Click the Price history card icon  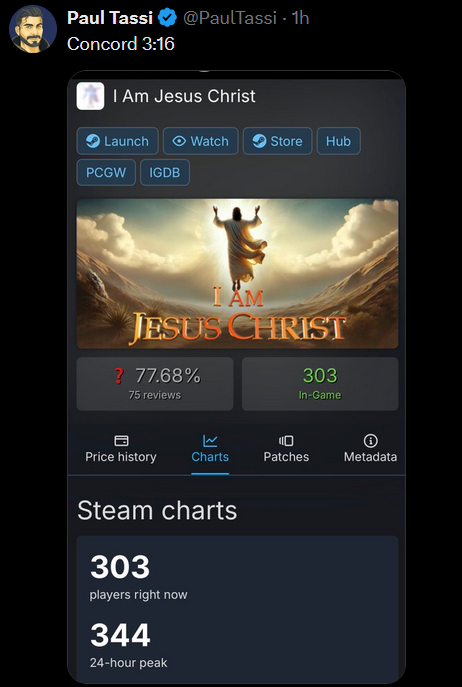pyautogui.click(x=121, y=440)
